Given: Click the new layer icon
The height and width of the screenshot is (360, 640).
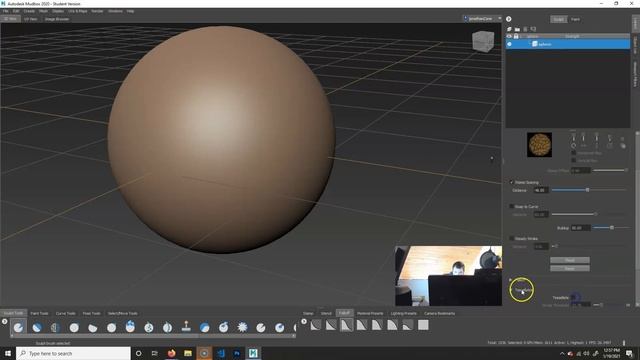Looking at the screenshot, I should [x=509, y=29].
